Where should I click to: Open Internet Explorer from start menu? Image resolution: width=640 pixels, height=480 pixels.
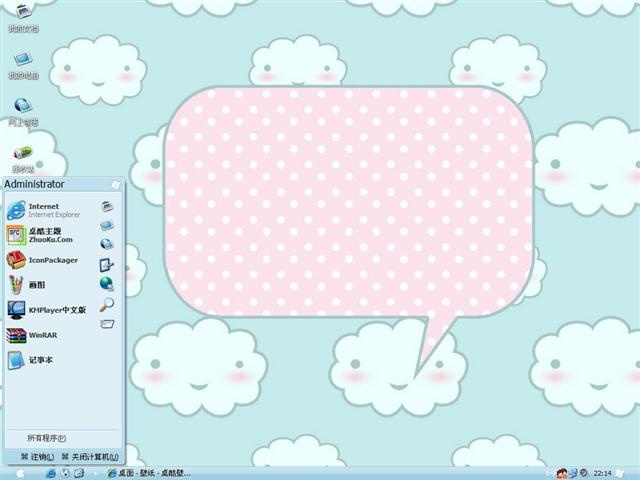pyautogui.click(x=44, y=210)
